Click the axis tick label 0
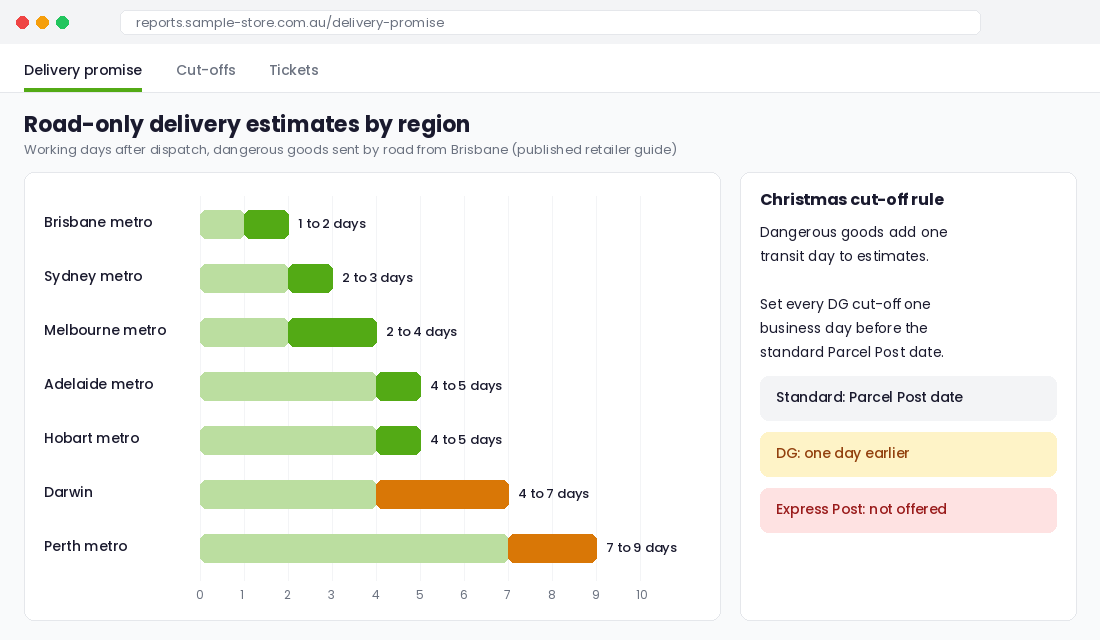Screen dimensions: 1100x640 200,595
